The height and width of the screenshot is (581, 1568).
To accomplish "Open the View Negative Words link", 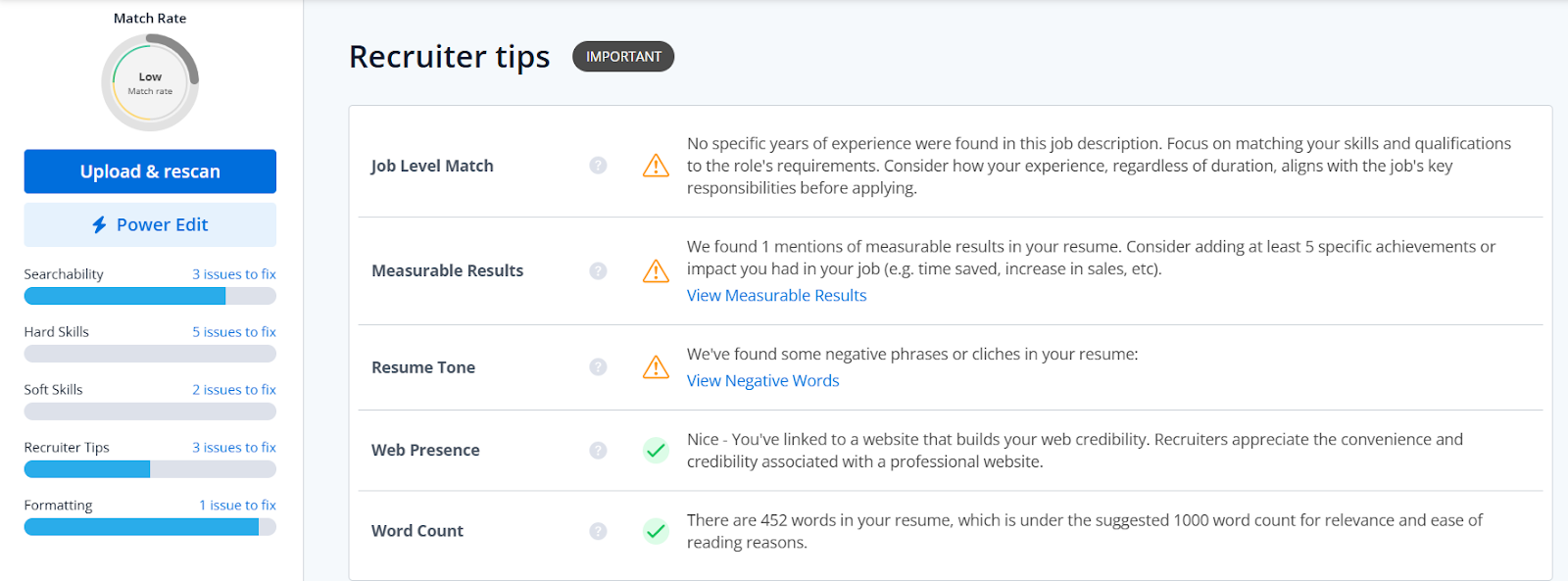I will (762, 380).
